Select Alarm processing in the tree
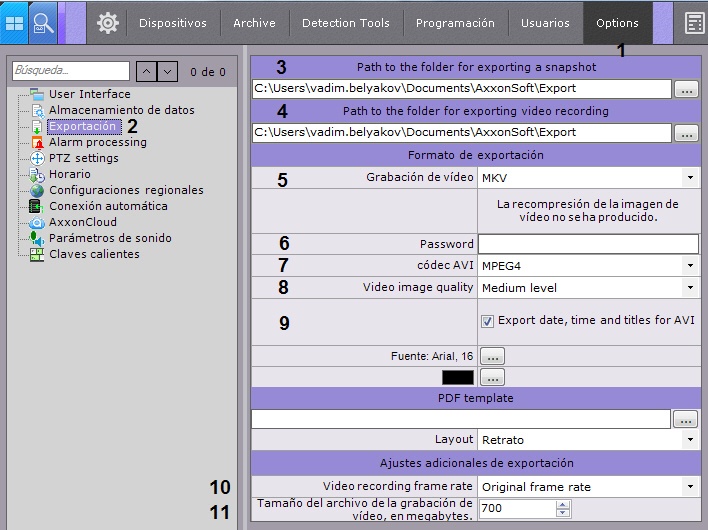 98,142
